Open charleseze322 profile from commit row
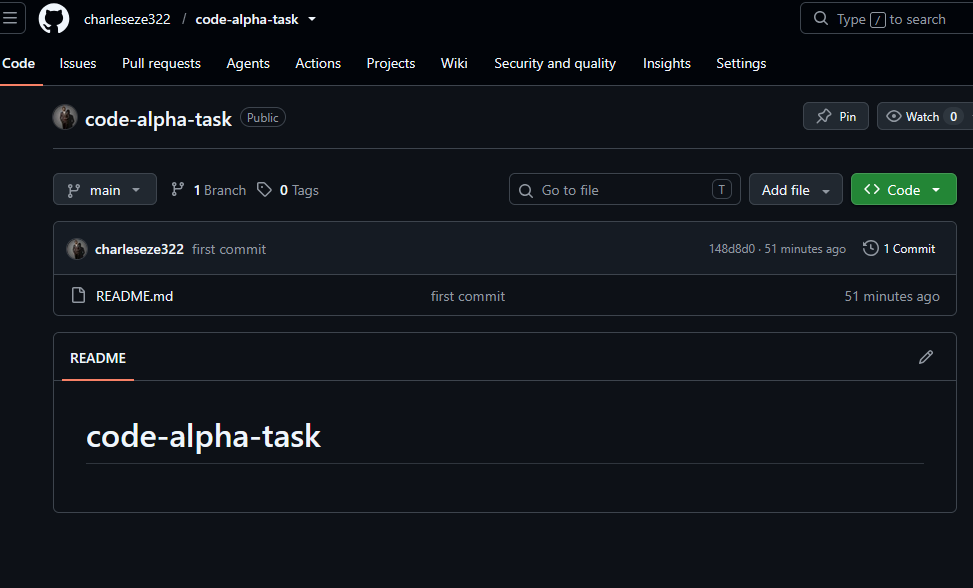The height and width of the screenshot is (588, 973). [139, 249]
